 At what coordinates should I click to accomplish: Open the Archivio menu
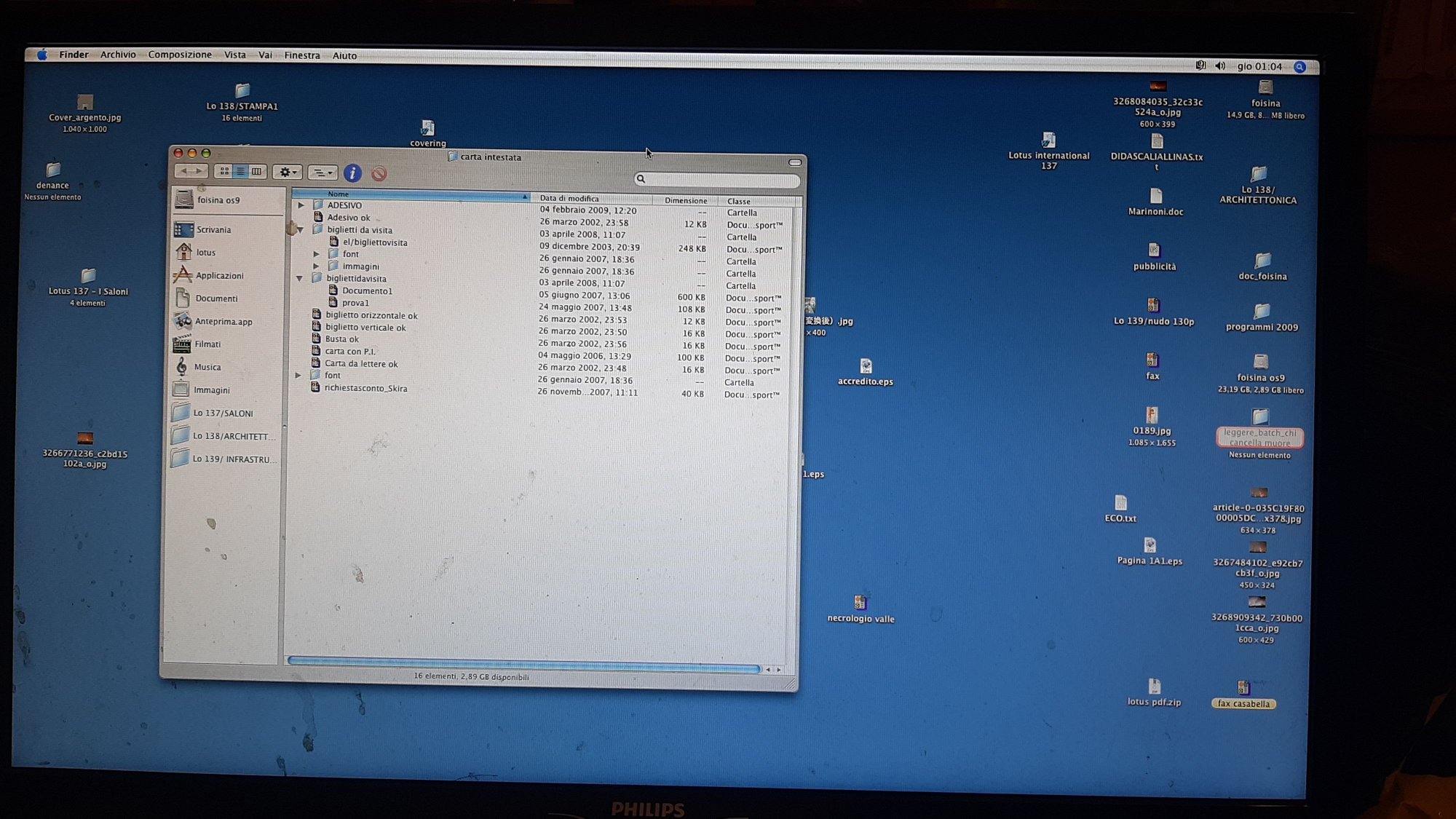[x=118, y=55]
